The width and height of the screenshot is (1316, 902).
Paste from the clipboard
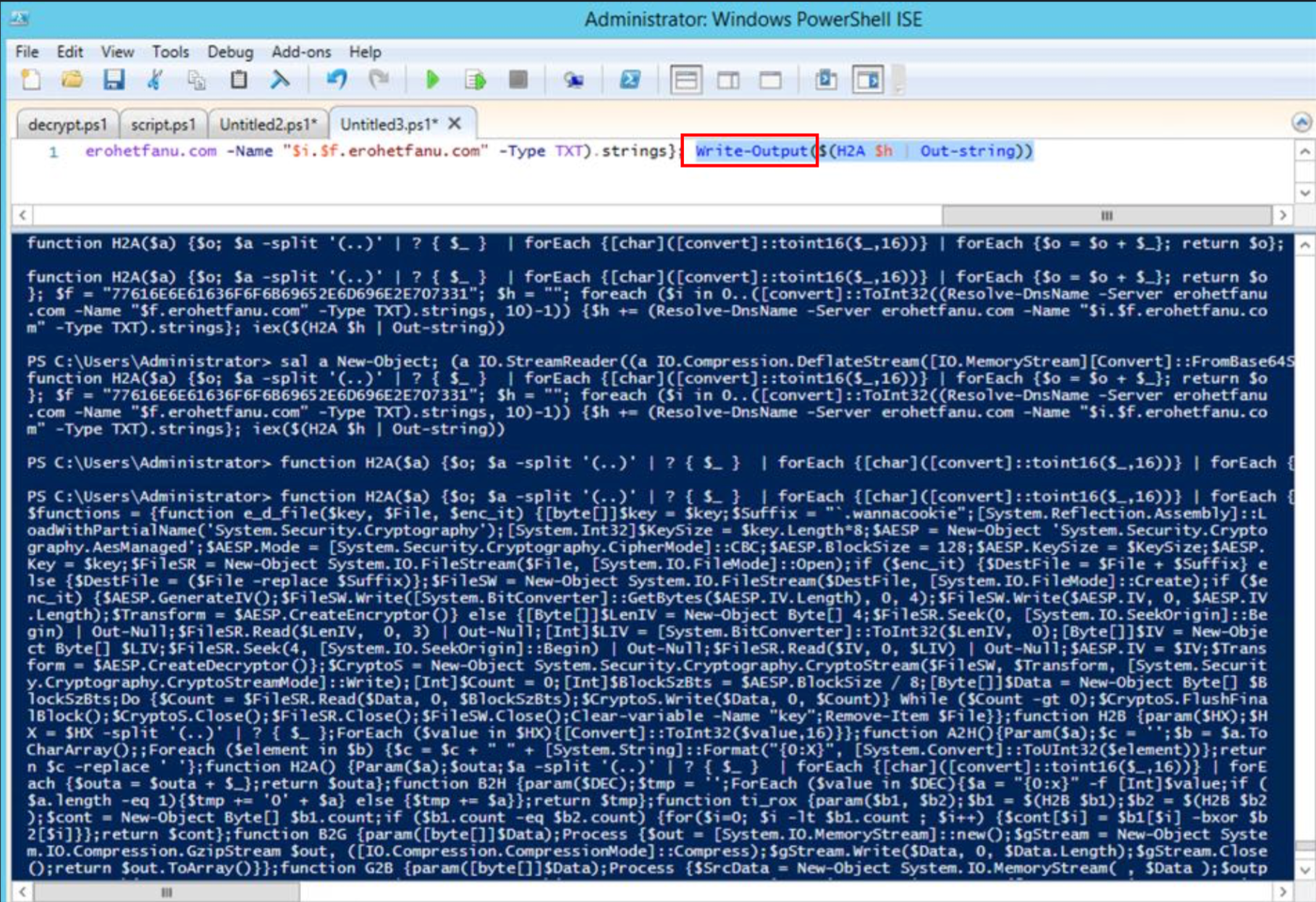[x=238, y=80]
